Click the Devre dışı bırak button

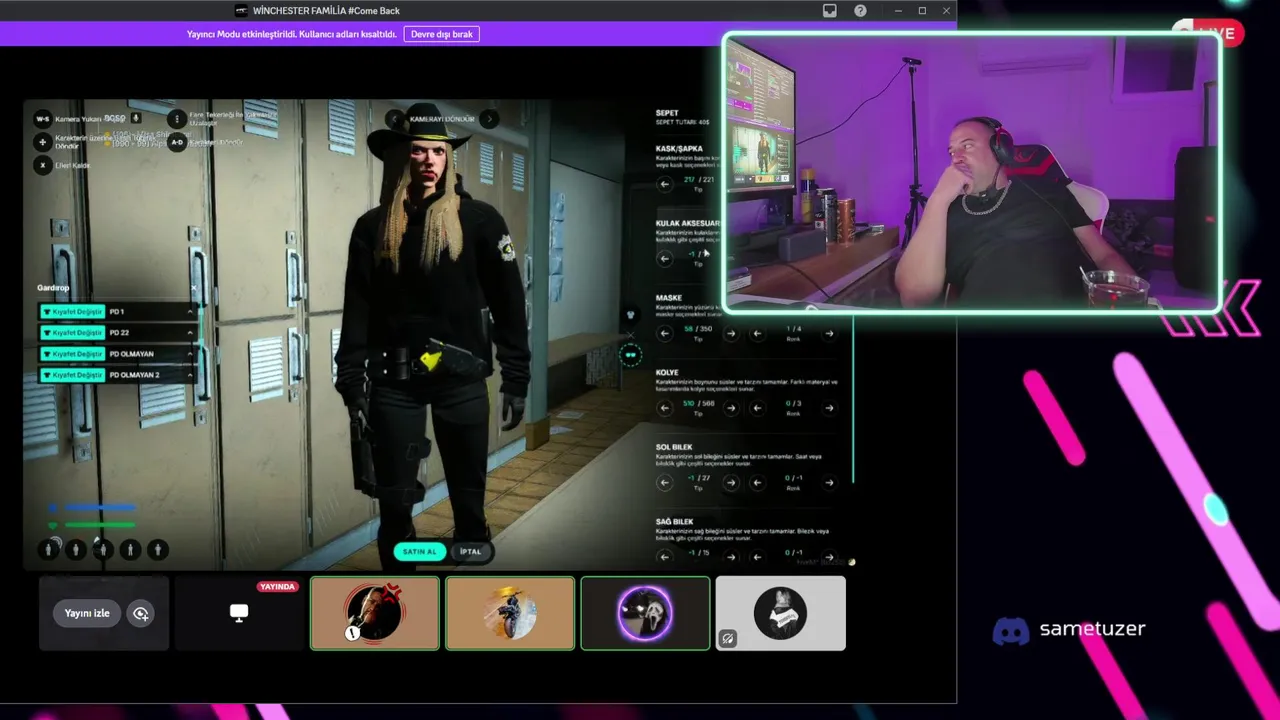[x=441, y=34]
